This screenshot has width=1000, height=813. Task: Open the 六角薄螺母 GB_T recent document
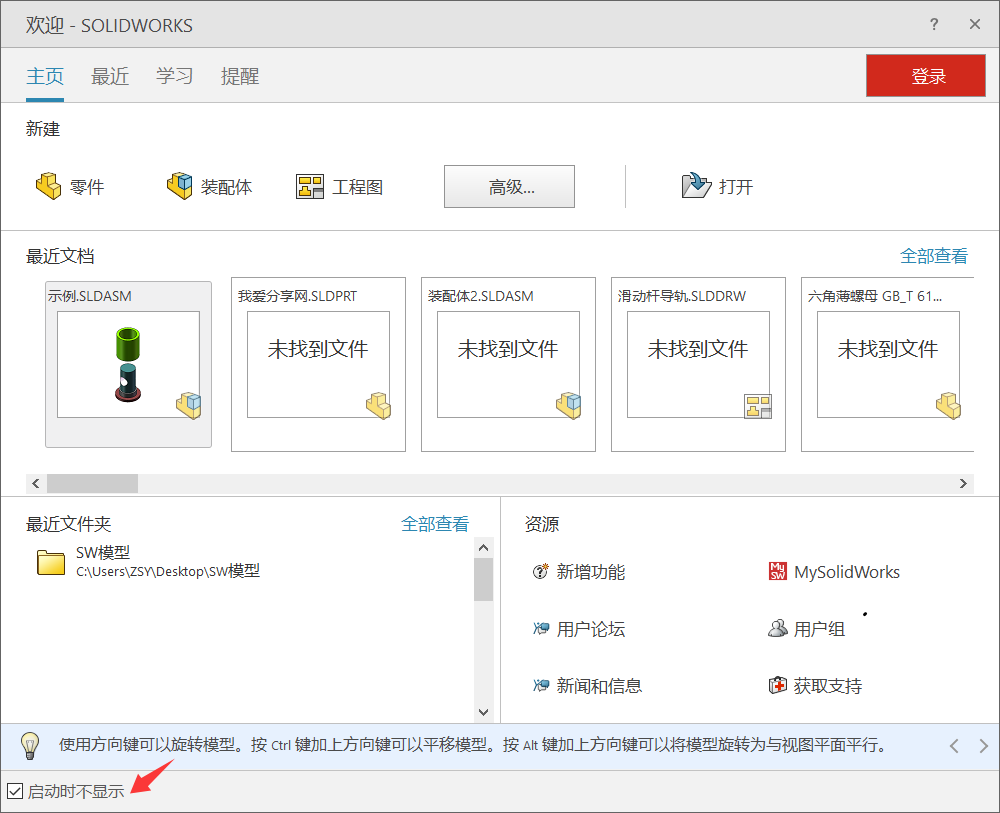click(x=888, y=364)
